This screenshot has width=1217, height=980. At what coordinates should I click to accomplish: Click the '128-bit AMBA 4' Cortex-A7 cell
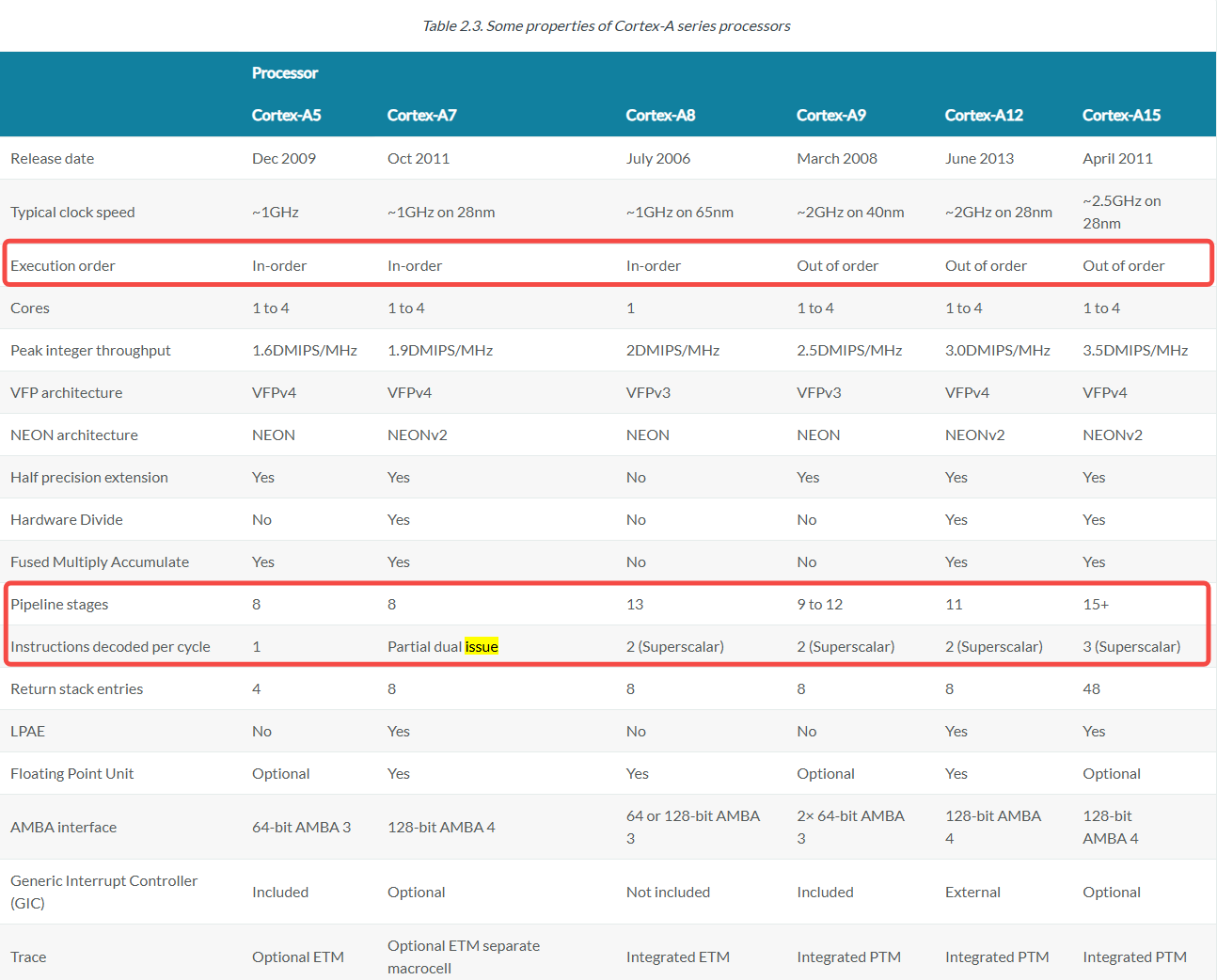pyautogui.click(x=441, y=828)
